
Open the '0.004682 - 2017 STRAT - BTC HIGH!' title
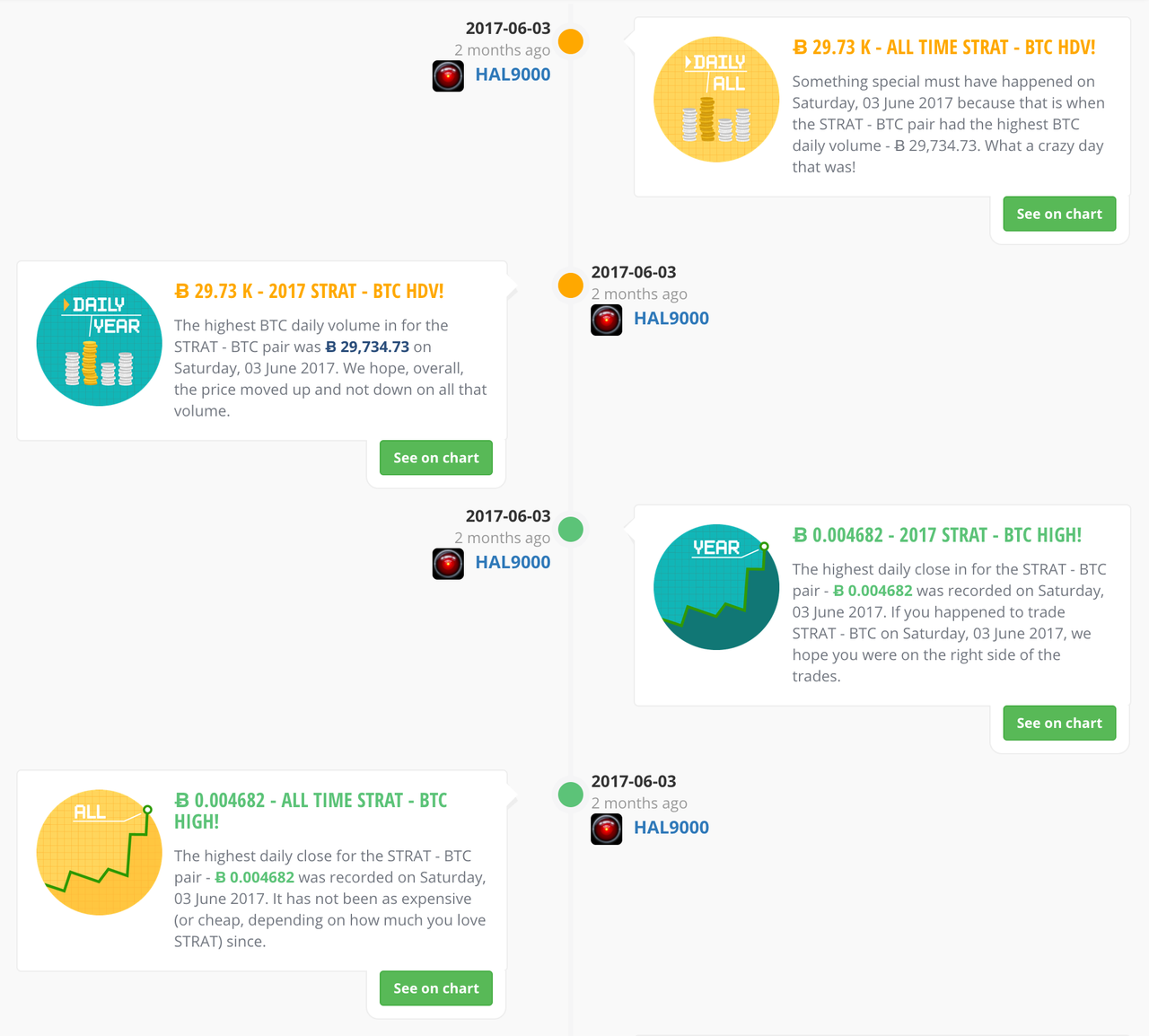(937, 535)
